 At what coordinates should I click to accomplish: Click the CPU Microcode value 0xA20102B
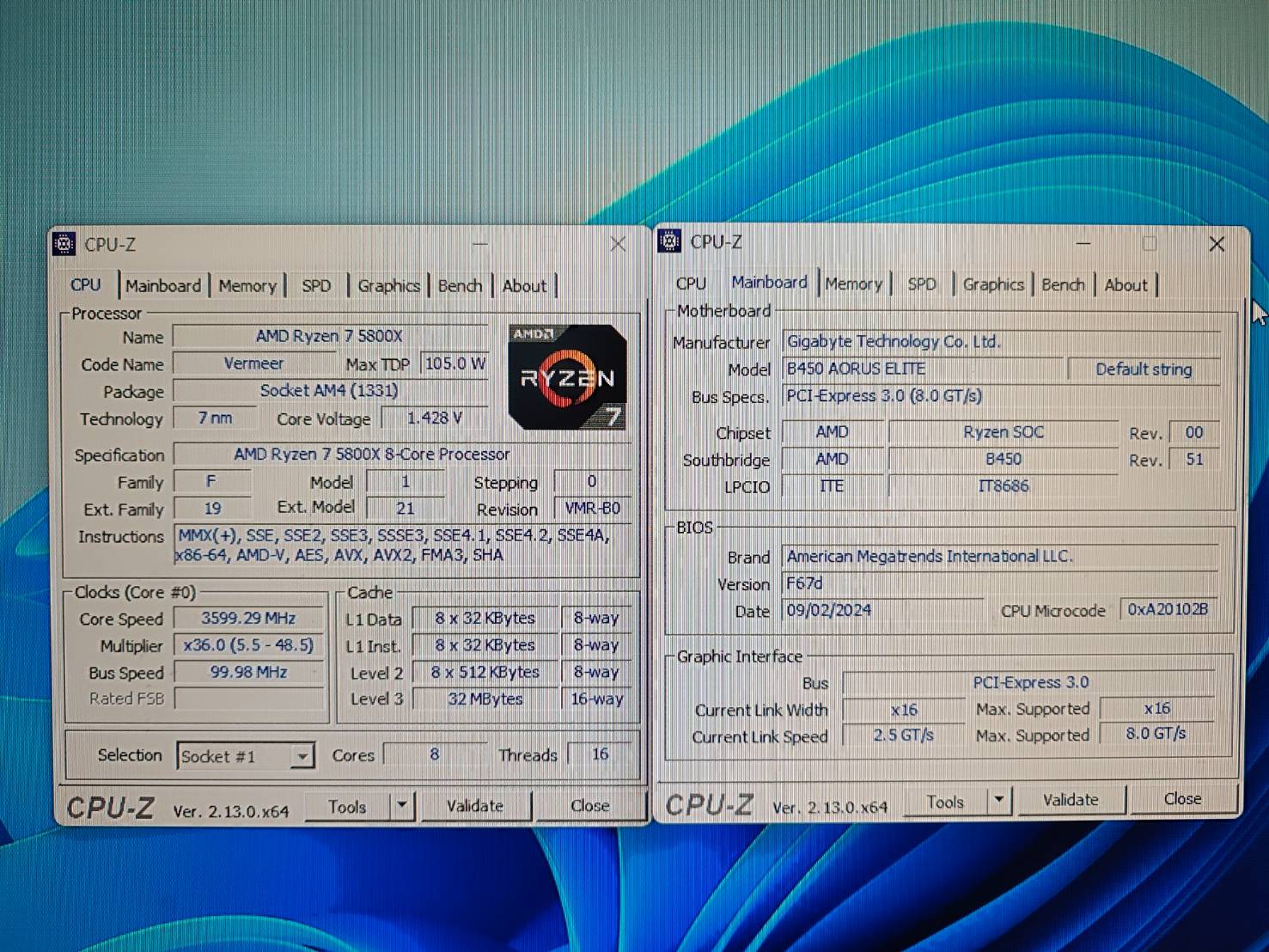(1168, 609)
